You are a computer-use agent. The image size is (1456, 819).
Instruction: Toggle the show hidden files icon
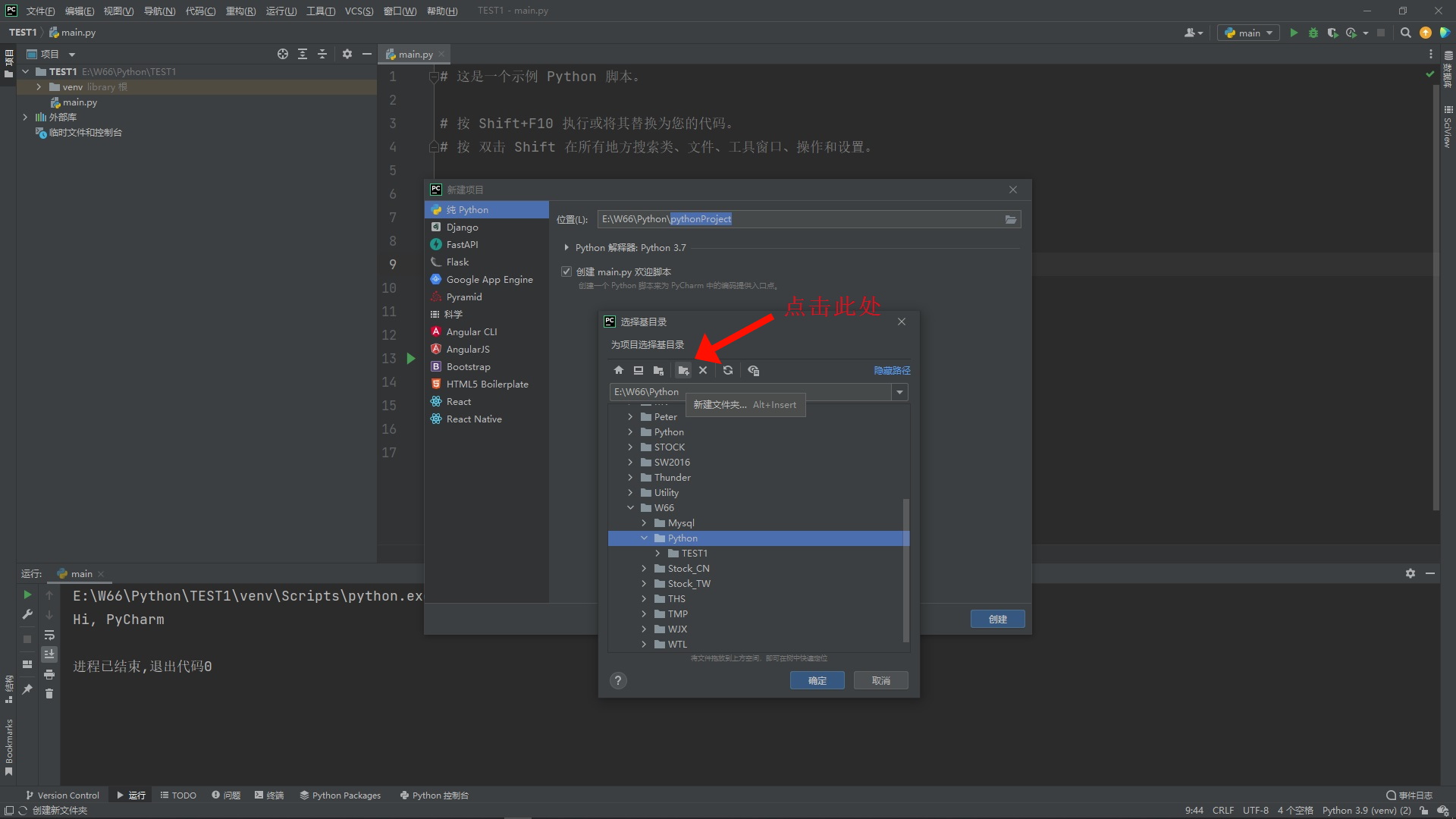point(753,370)
